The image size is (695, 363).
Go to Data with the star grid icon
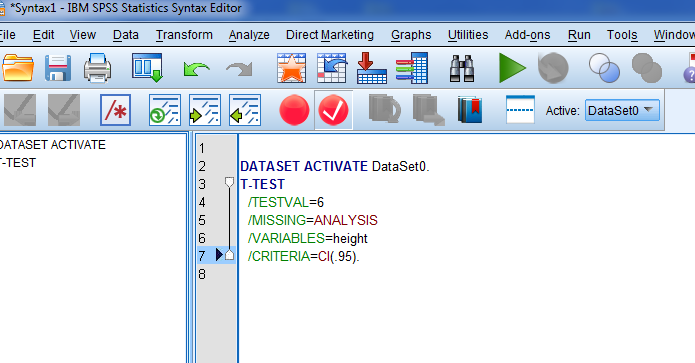click(x=291, y=68)
